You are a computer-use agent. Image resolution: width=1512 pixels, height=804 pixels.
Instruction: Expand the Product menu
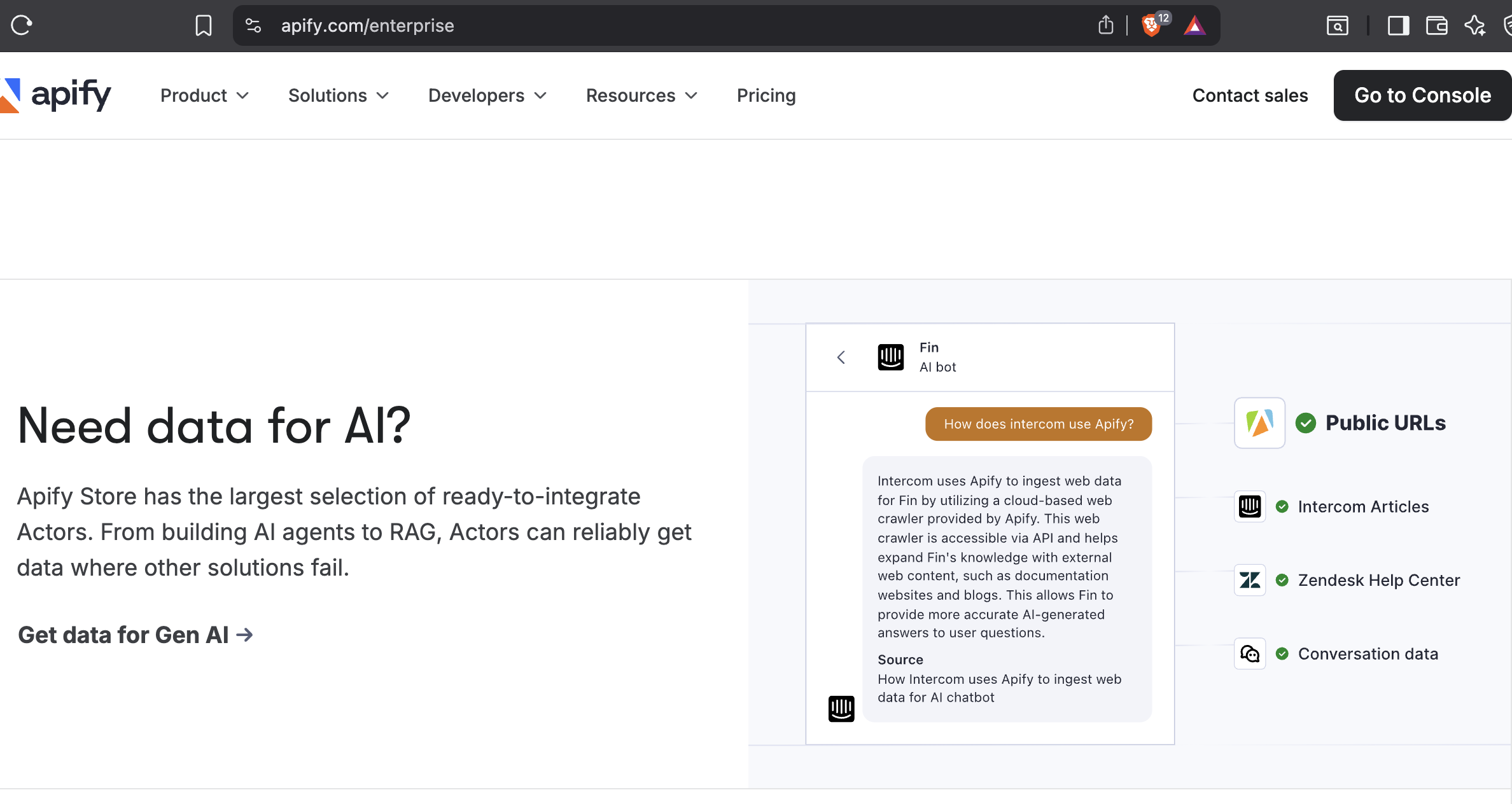click(x=204, y=95)
